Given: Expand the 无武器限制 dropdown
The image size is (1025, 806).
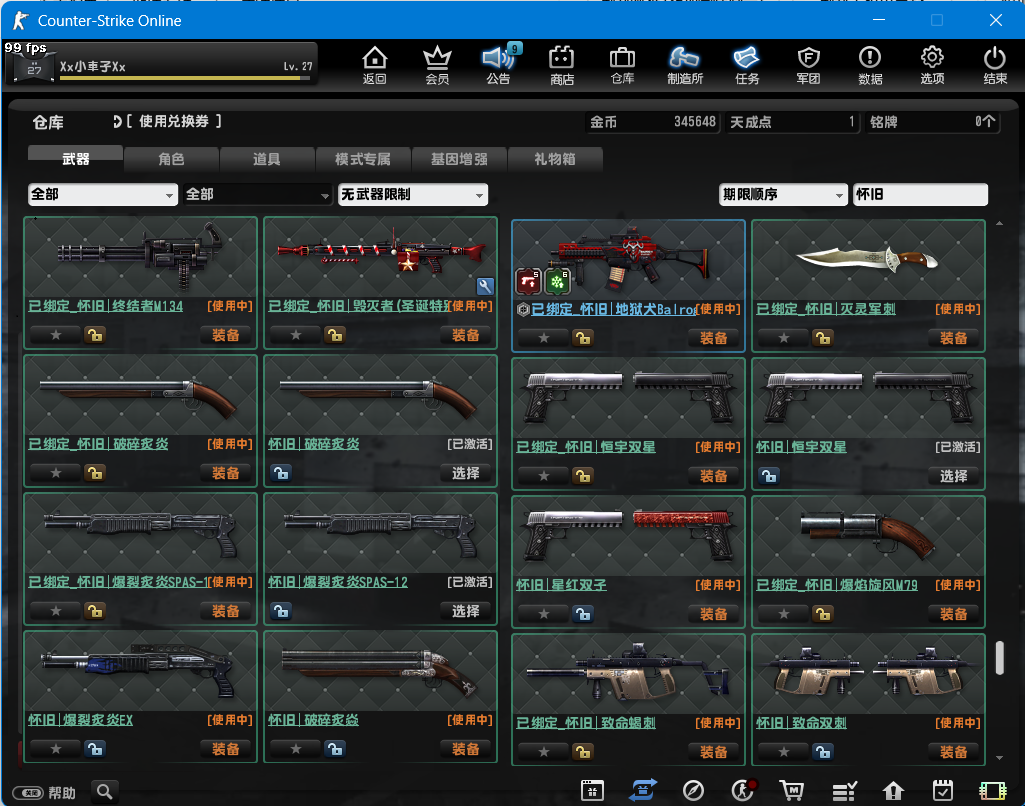Looking at the screenshot, I should pos(412,194).
